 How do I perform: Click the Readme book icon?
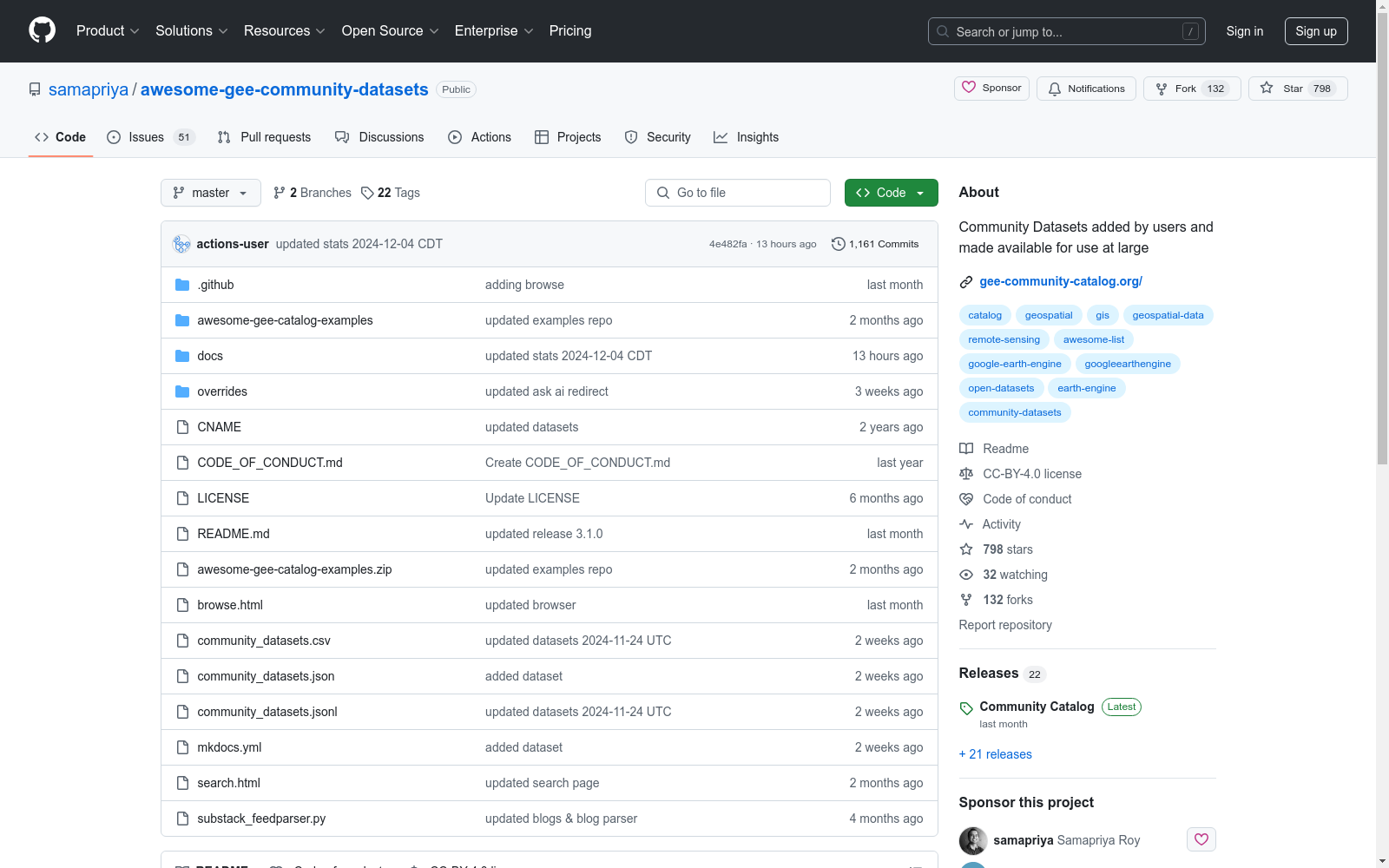coord(966,449)
